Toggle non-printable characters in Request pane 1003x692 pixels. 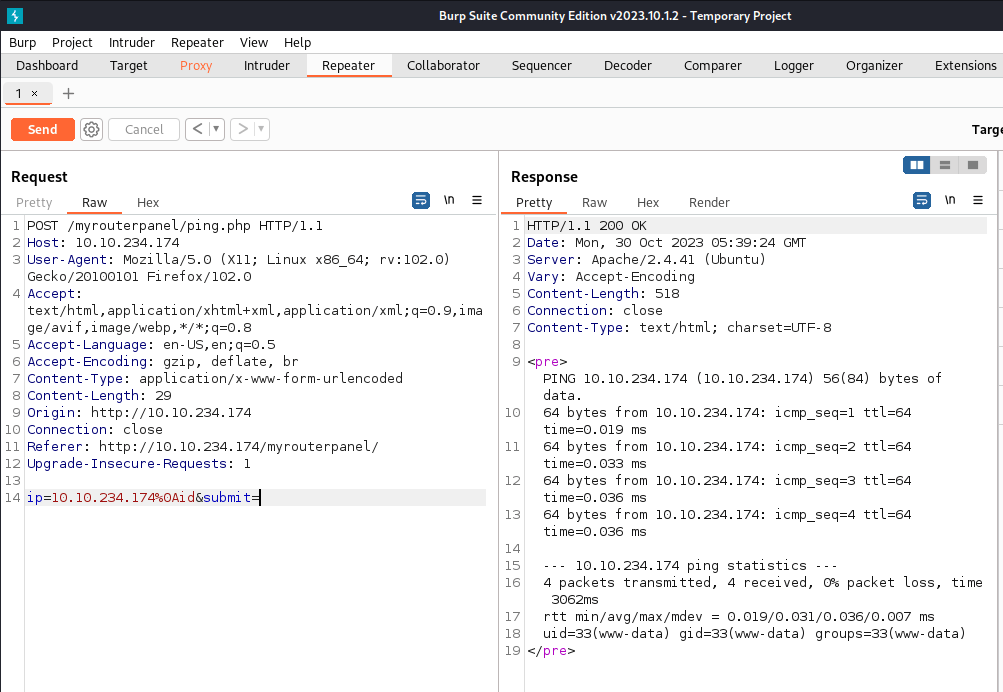[449, 200]
